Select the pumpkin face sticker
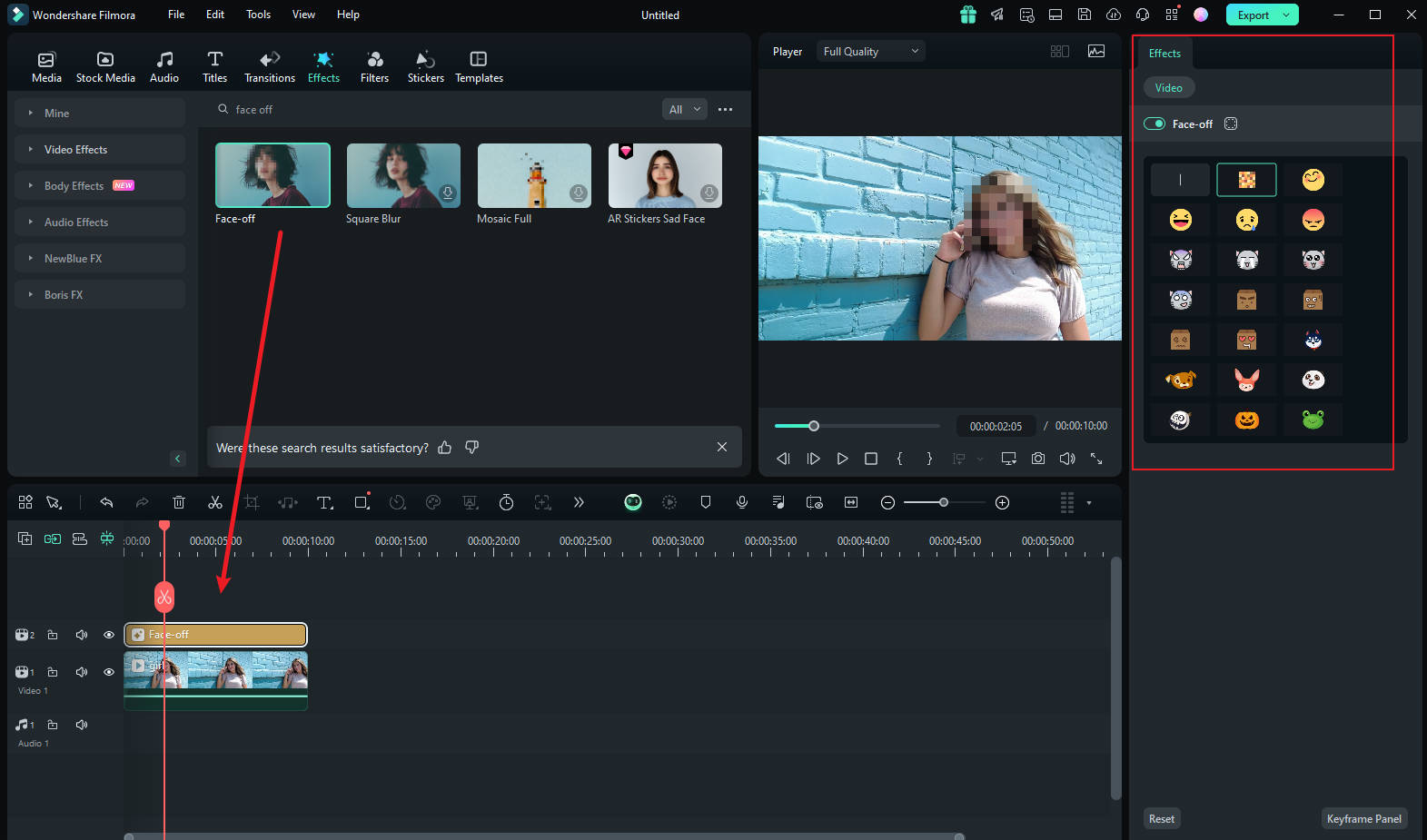 click(x=1246, y=420)
